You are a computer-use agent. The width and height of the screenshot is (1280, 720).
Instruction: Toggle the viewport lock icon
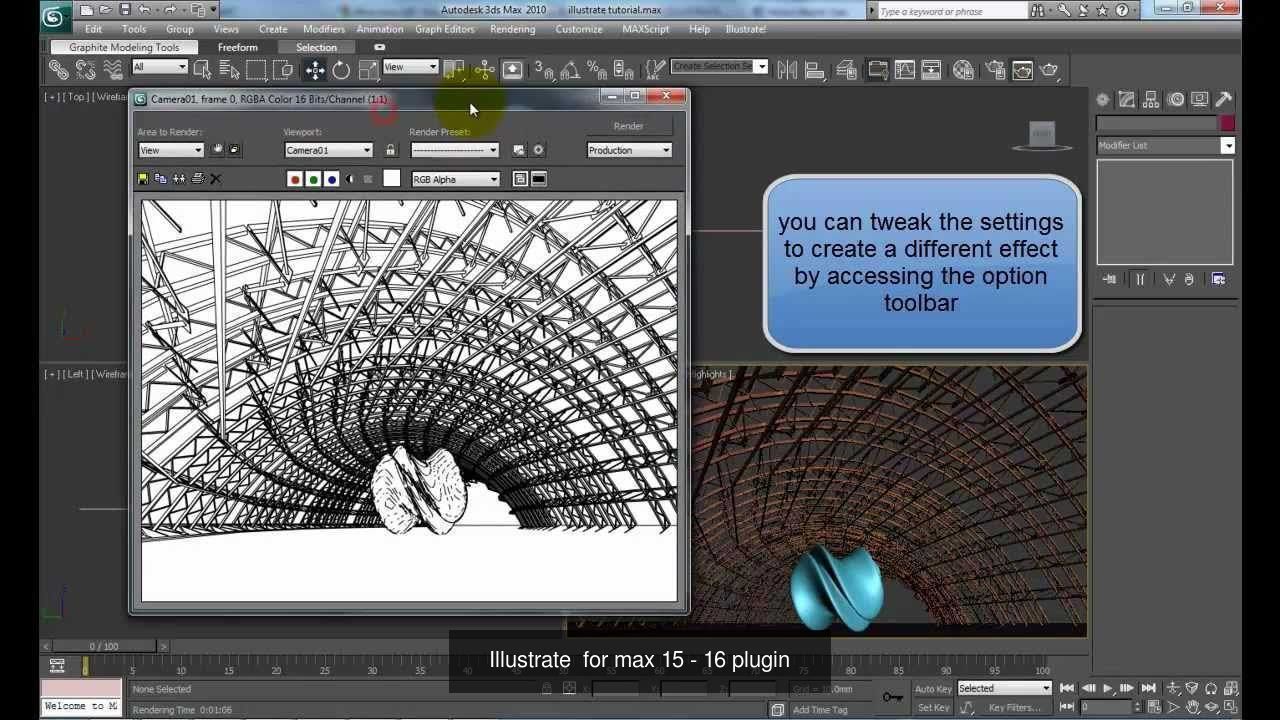[x=390, y=150]
